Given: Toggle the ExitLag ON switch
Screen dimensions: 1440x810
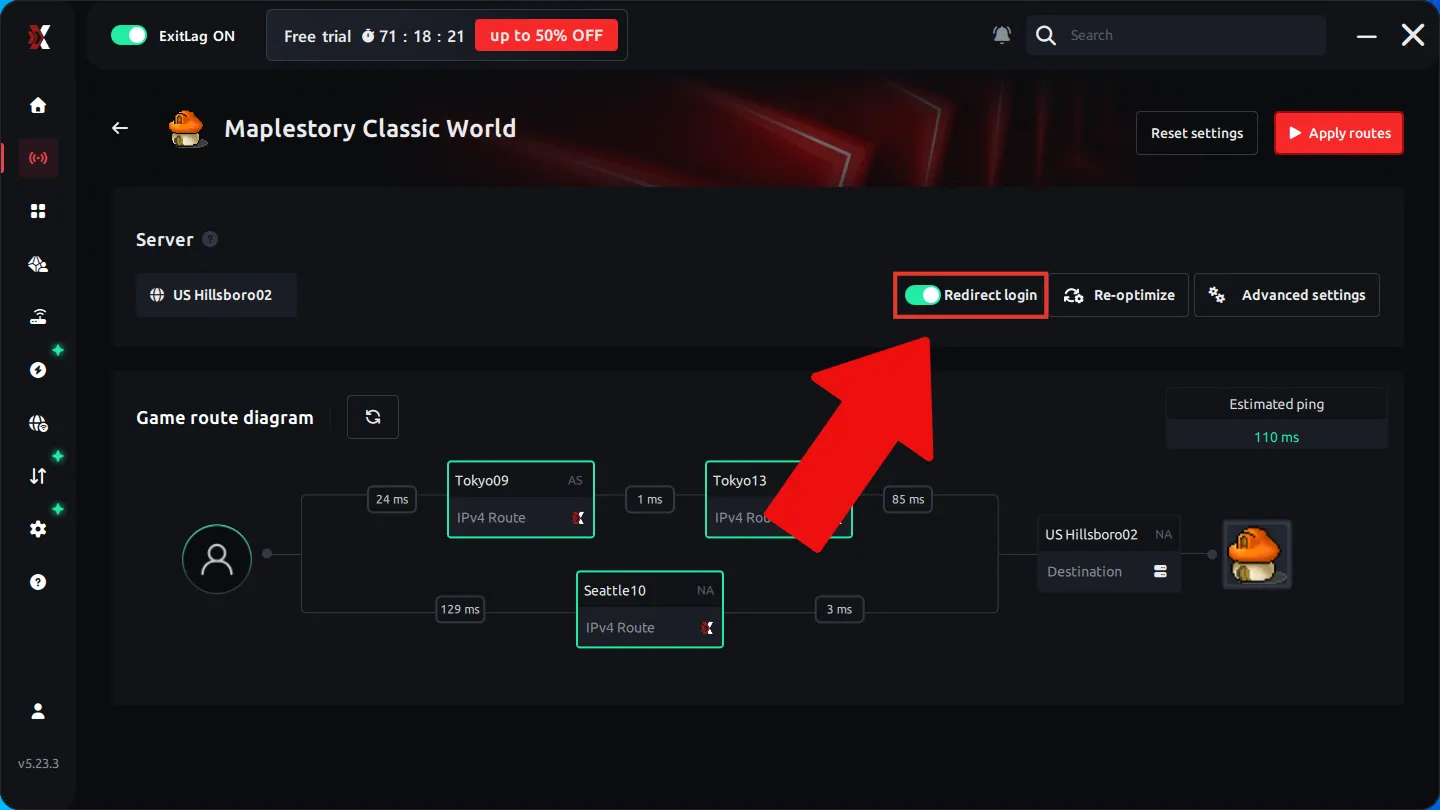Looking at the screenshot, I should [x=129, y=35].
